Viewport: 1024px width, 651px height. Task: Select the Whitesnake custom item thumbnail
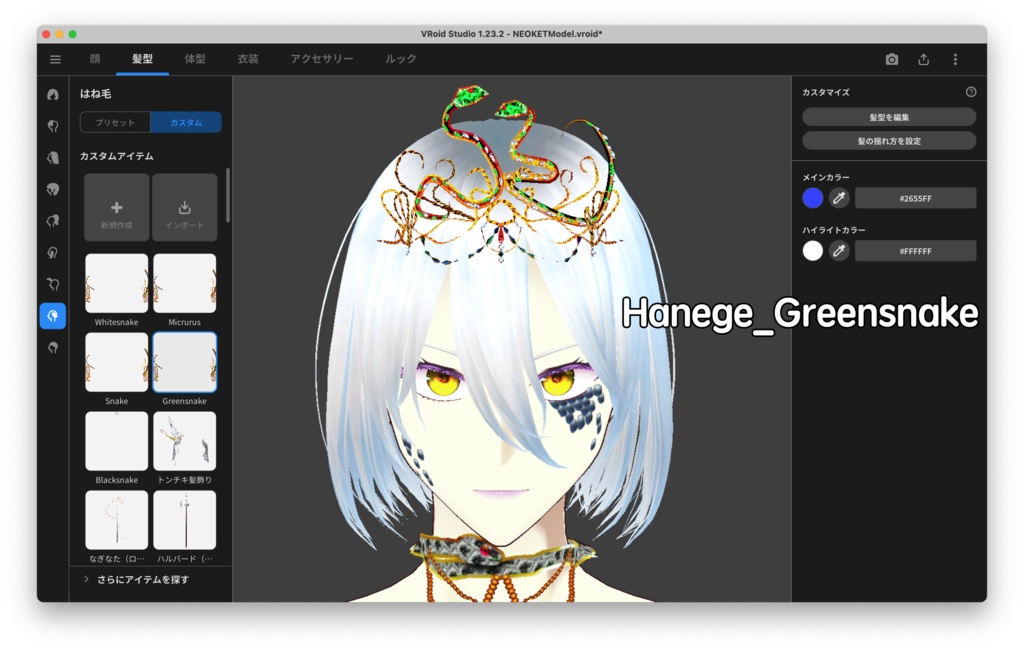(116, 284)
